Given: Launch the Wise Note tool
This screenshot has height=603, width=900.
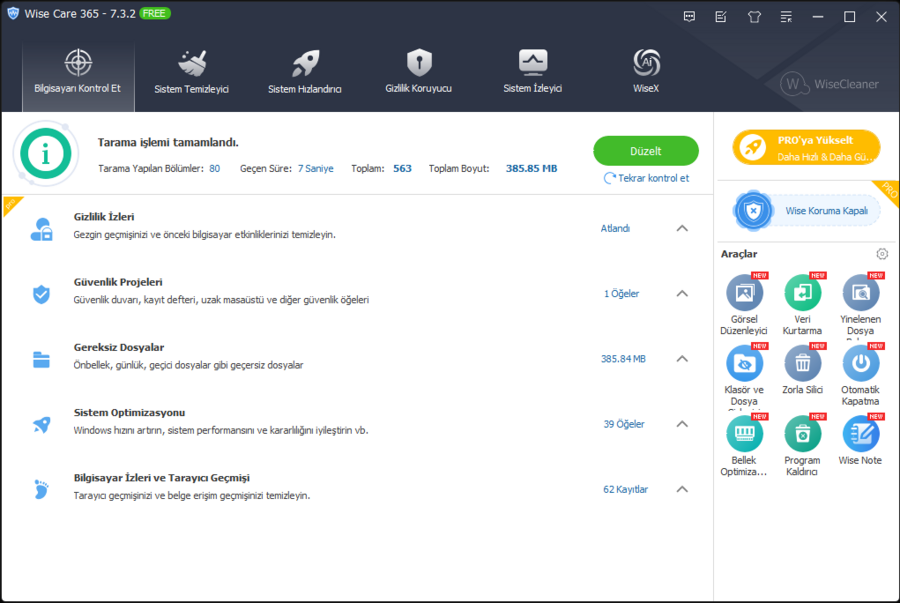Looking at the screenshot, I should [x=860, y=434].
